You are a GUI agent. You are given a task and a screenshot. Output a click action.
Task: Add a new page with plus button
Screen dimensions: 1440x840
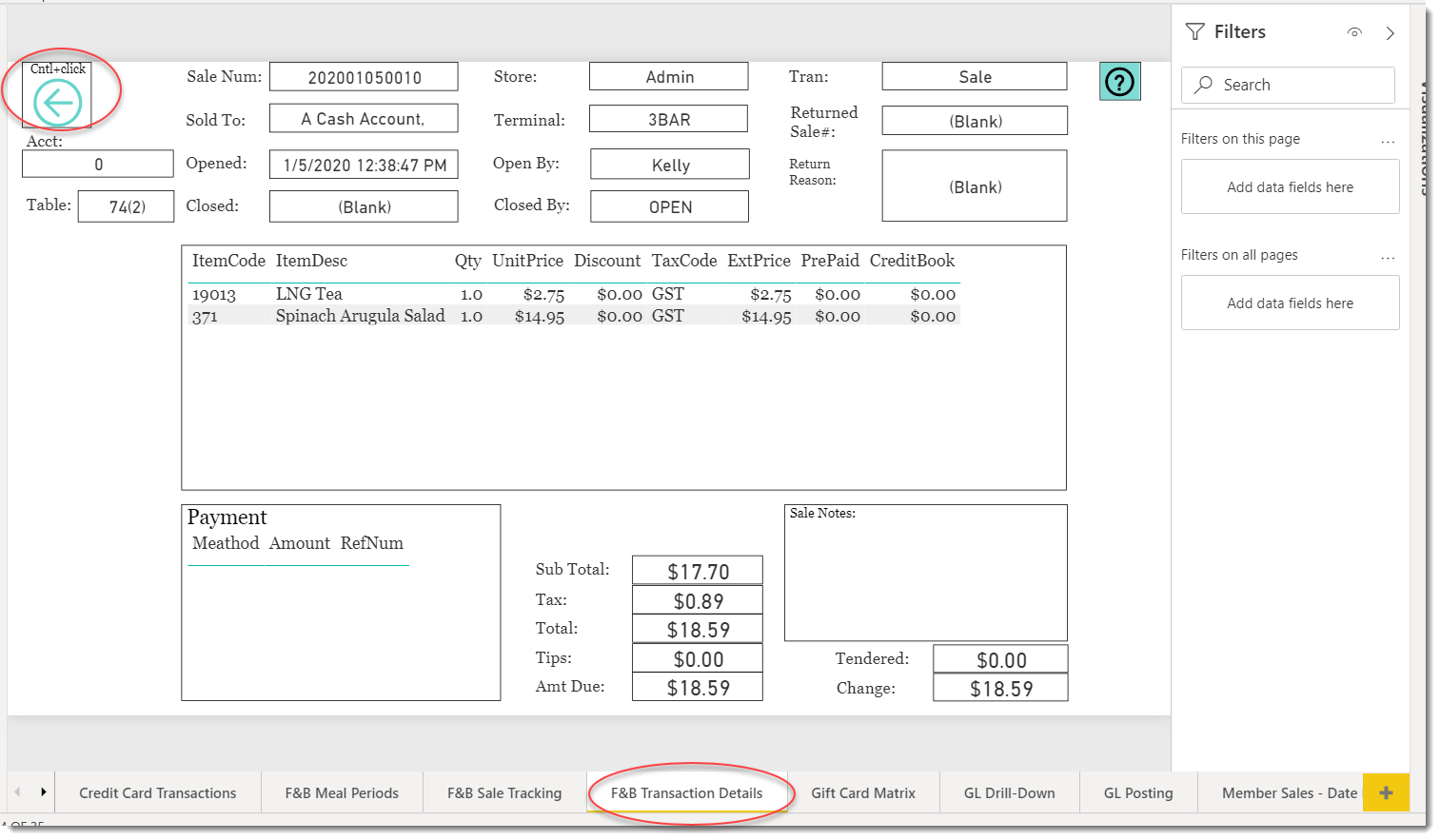[1386, 792]
